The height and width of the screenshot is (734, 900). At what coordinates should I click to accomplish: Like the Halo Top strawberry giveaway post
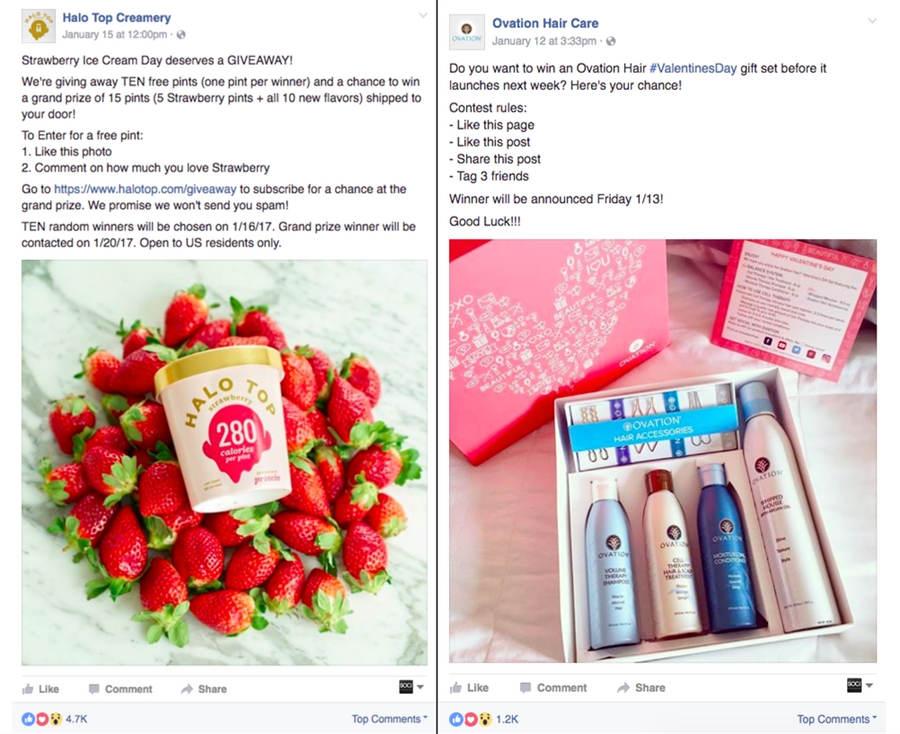[x=40, y=689]
